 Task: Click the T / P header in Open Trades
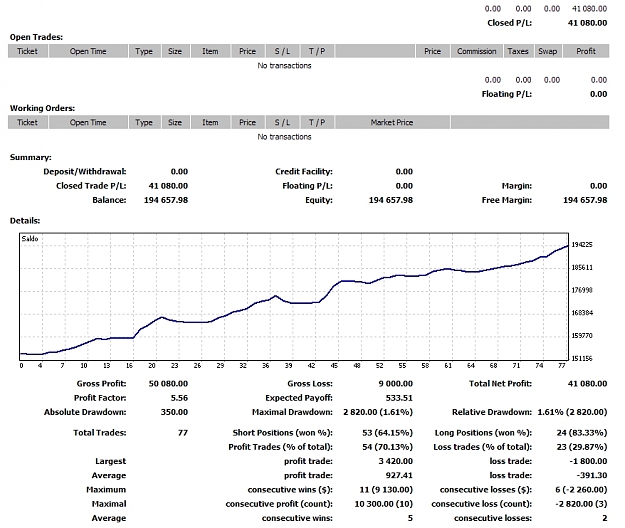(x=317, y=51)
